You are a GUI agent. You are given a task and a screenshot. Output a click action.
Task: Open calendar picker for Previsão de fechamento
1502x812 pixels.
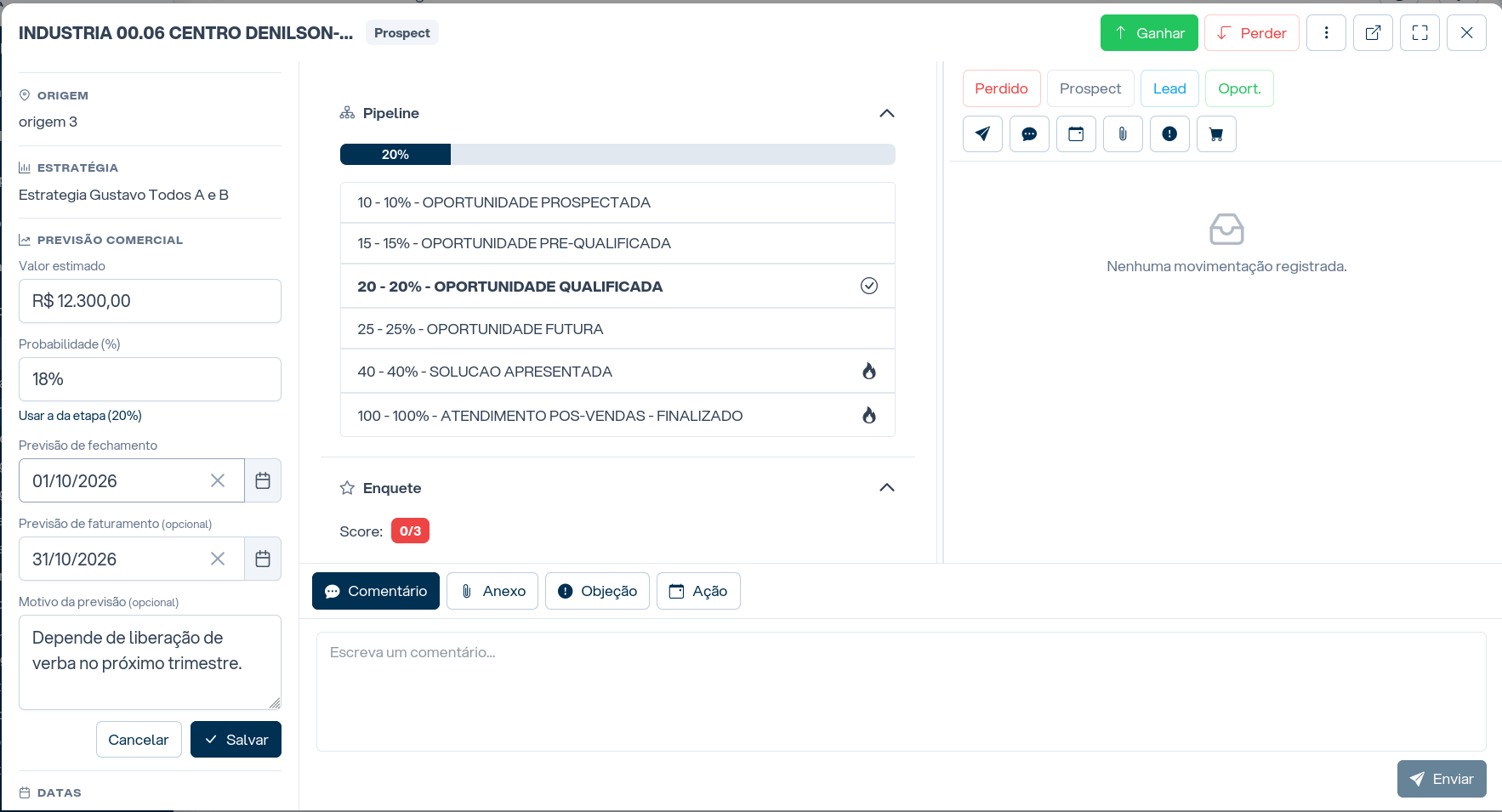coord(263,481)
